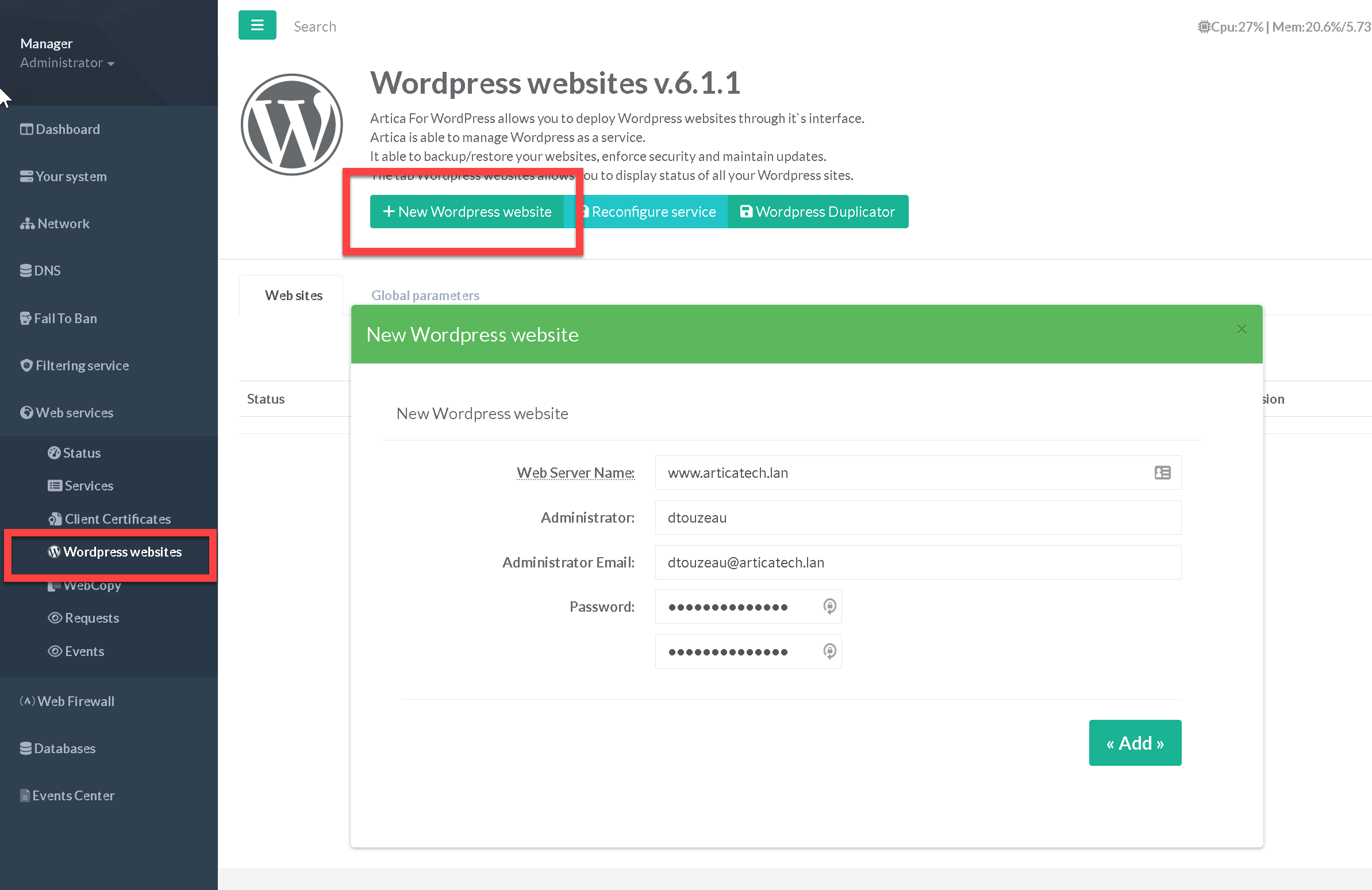Click the Reconfigure service button
This screenshot has width=1372, height=890.
pyautogui.click(x=651, y=212)
